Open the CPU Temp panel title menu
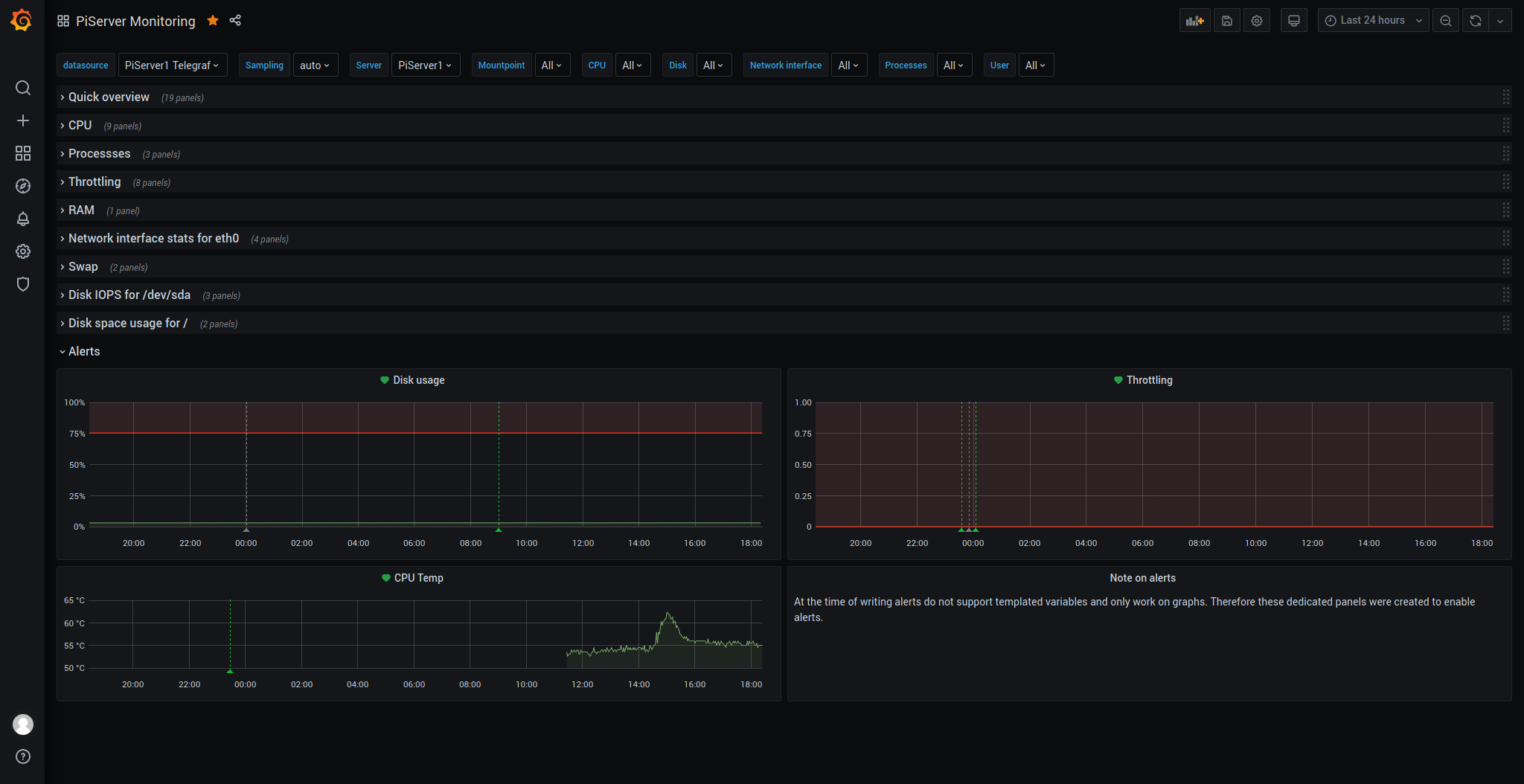 418,578
